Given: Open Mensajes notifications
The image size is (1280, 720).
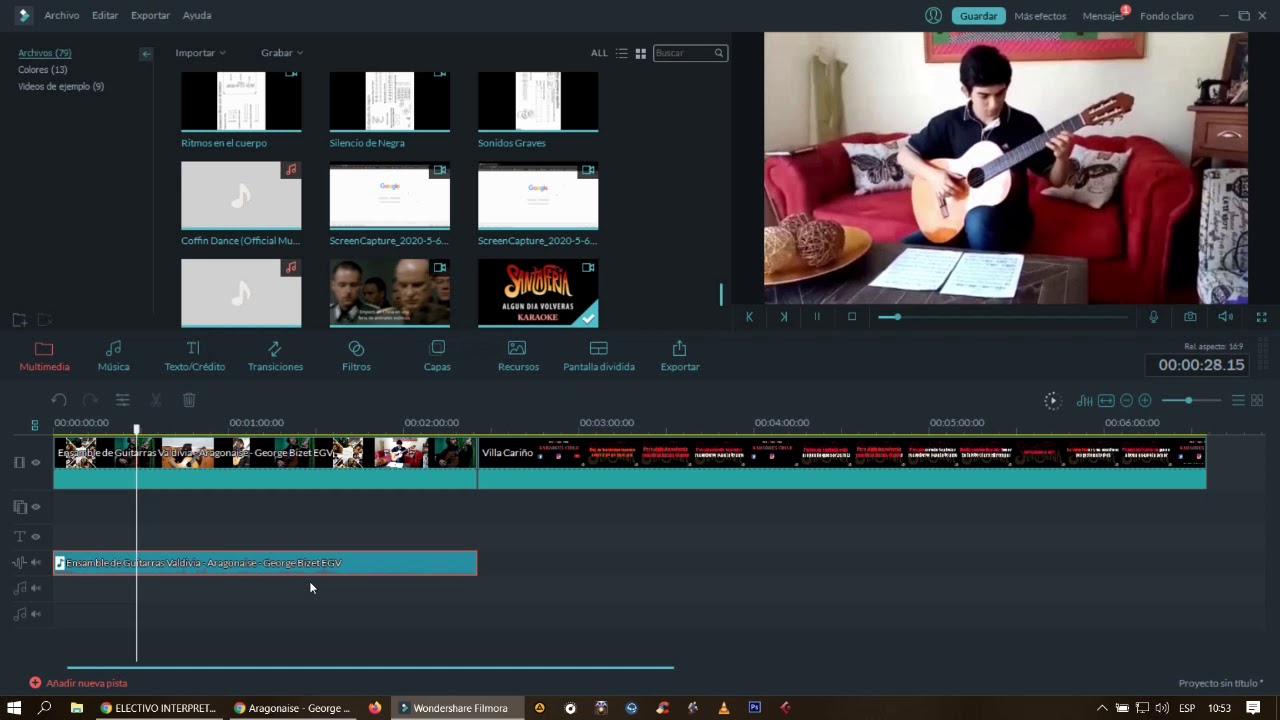Looking at the screenshot, I should point(1104,16).
